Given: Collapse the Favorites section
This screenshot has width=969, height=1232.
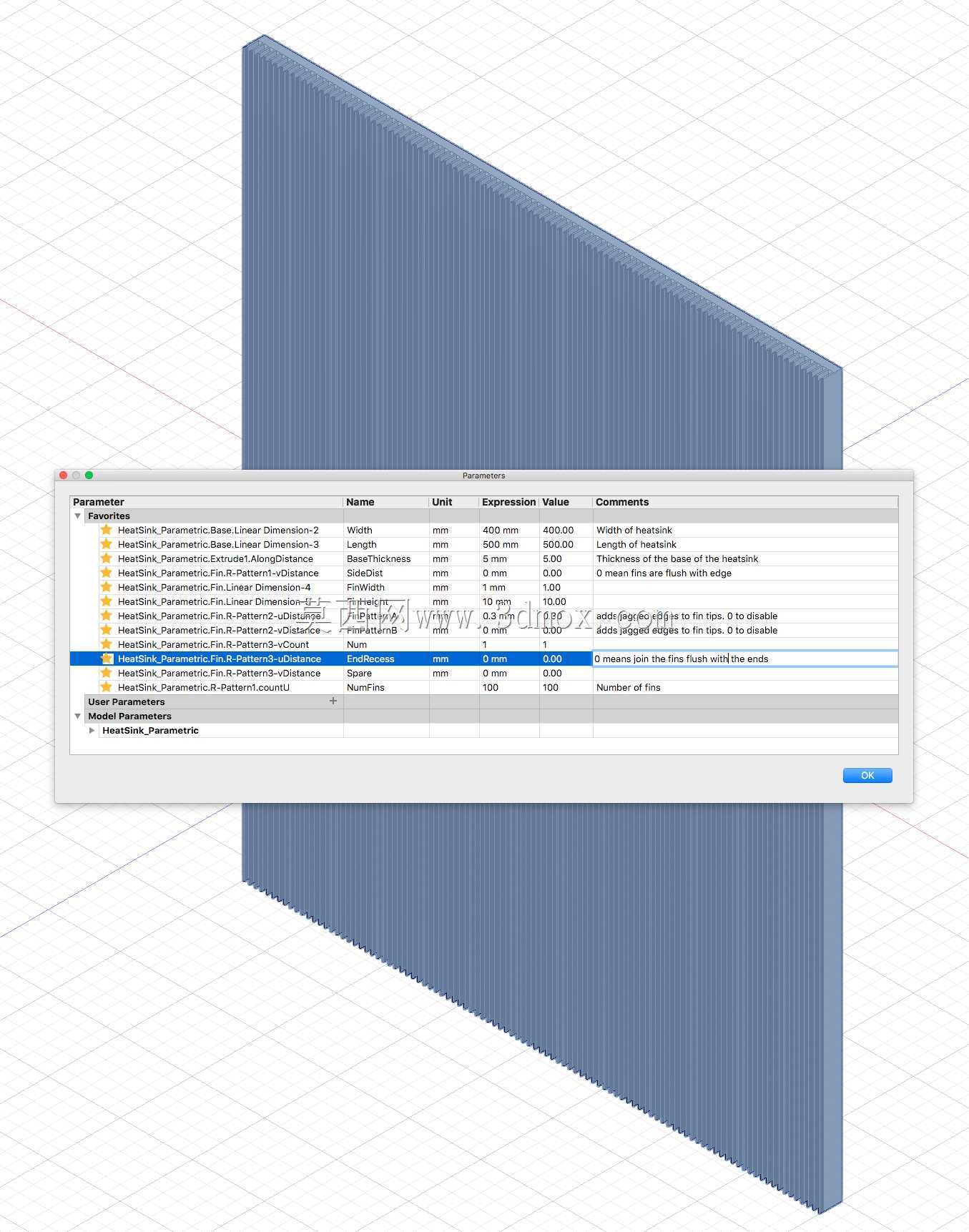Looking at the screenshot, I should point(78,516).
